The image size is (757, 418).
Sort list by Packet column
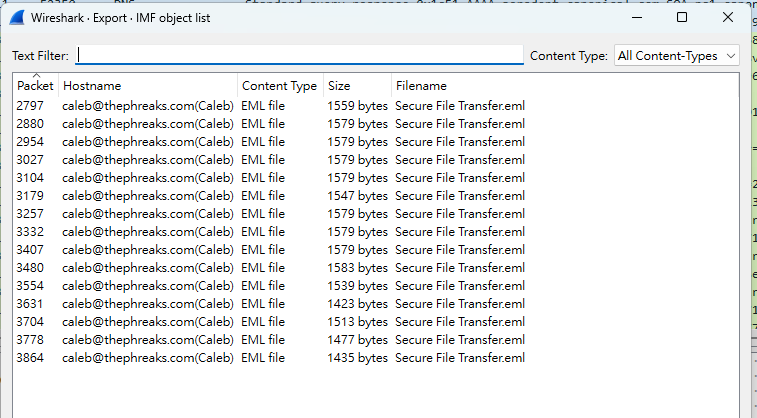click(x=35, y=86)
